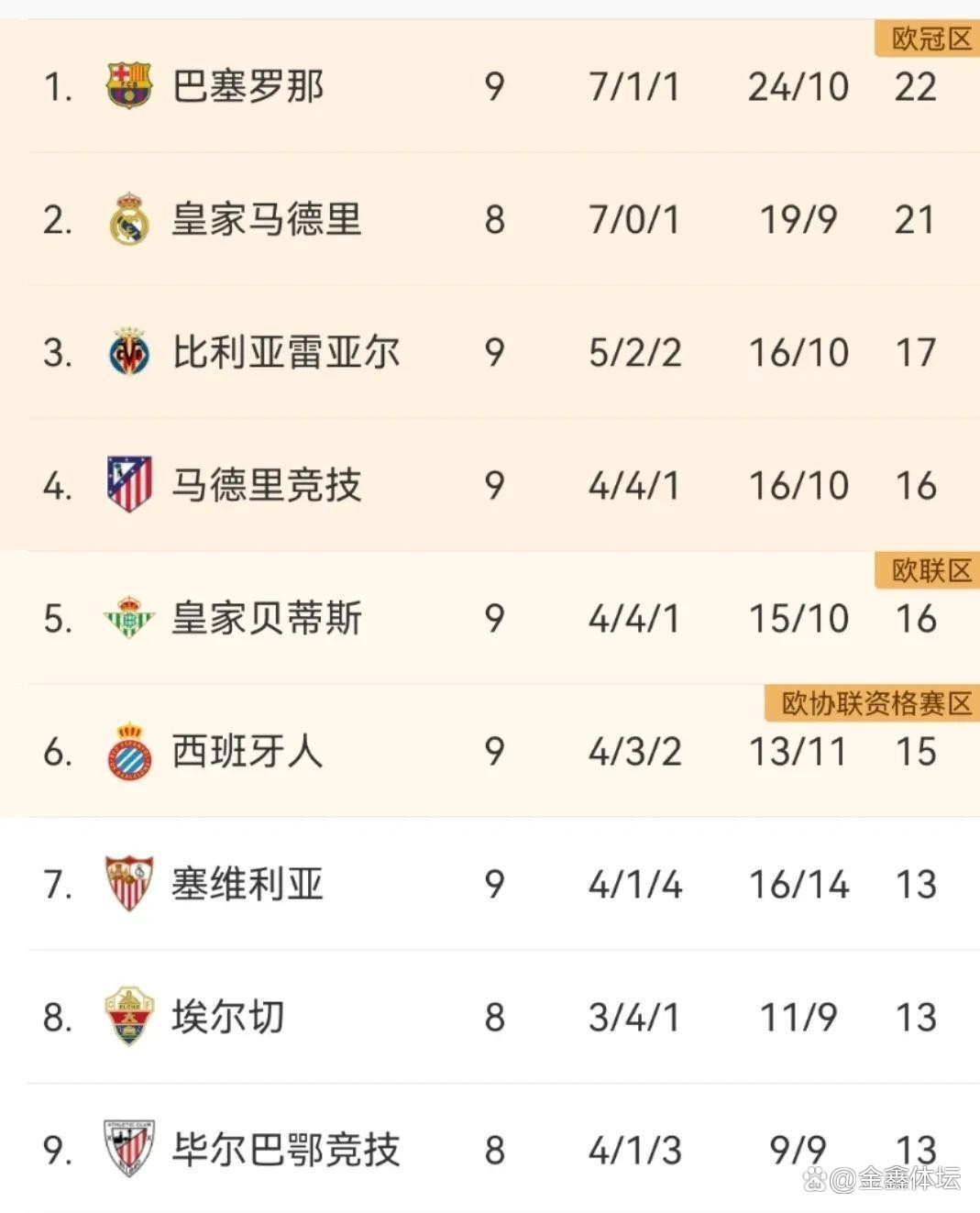Select the 比利亚雷亚尔 standings row
This screenshot has width=980, height=1213.
point(490,352)
